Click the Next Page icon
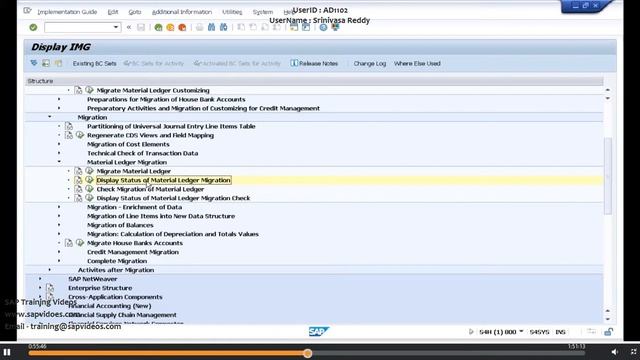Screen dimensions: 640x360 pyautogui.click(x=265, y=27)
